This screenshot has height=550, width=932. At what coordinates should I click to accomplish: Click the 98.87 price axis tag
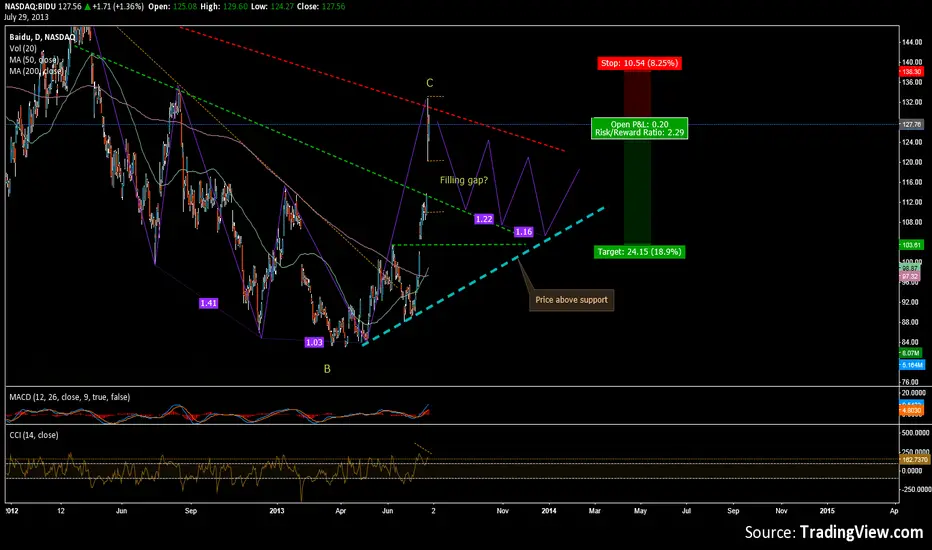click(910, 269)
